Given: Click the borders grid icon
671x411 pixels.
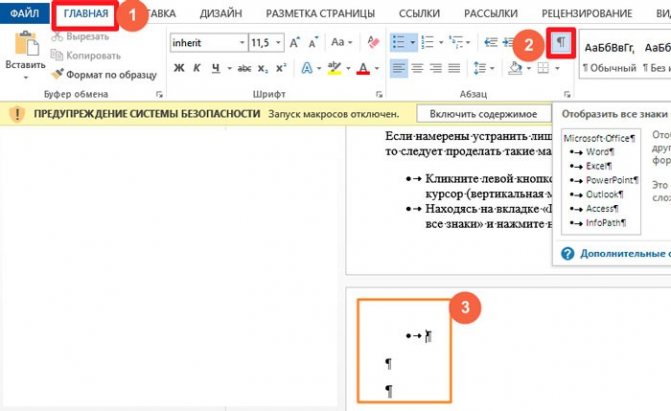Looking at the screenshot, I should 543,68.
